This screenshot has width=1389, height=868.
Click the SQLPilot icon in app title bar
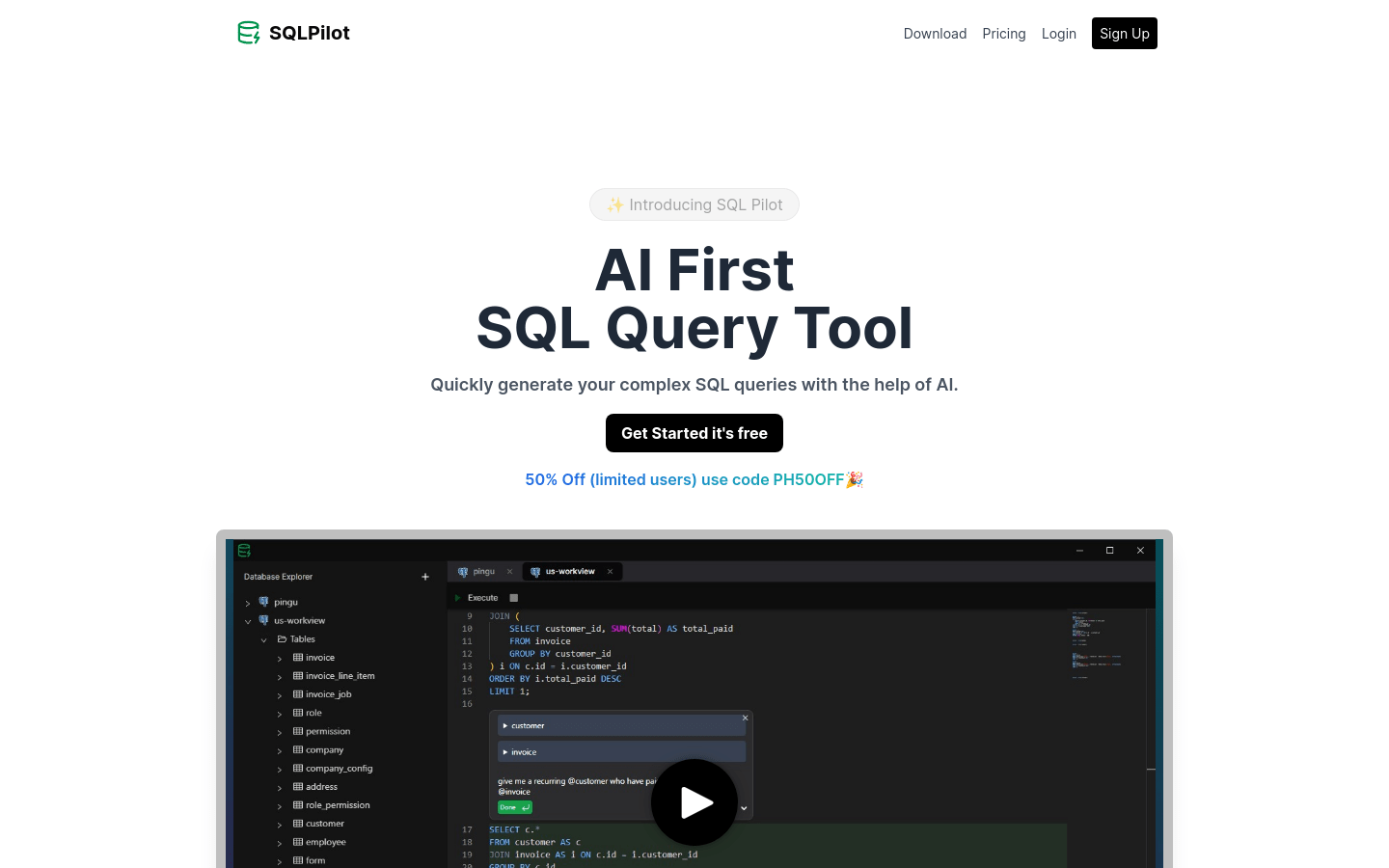[x=244, y=551]
